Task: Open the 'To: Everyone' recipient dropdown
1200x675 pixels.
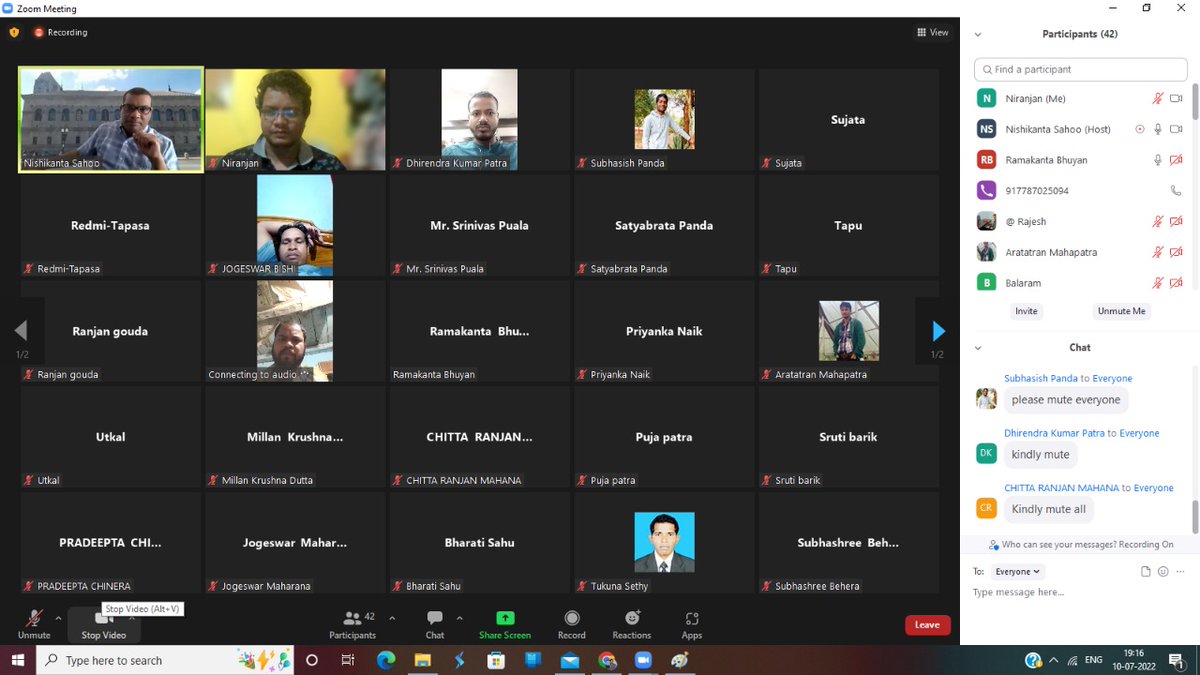Action: 1018,572
